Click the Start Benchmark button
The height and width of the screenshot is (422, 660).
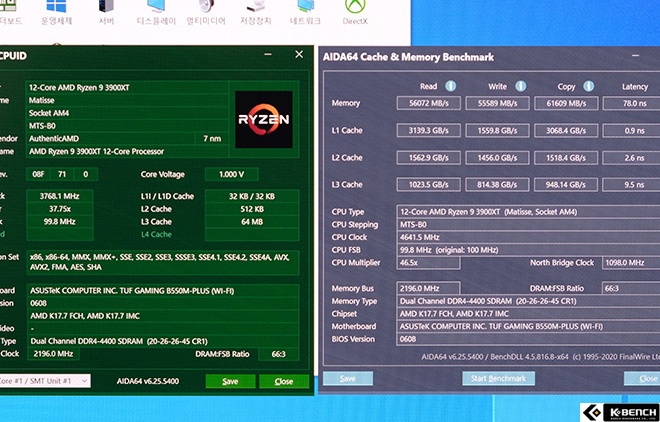[x=498, y=378]
